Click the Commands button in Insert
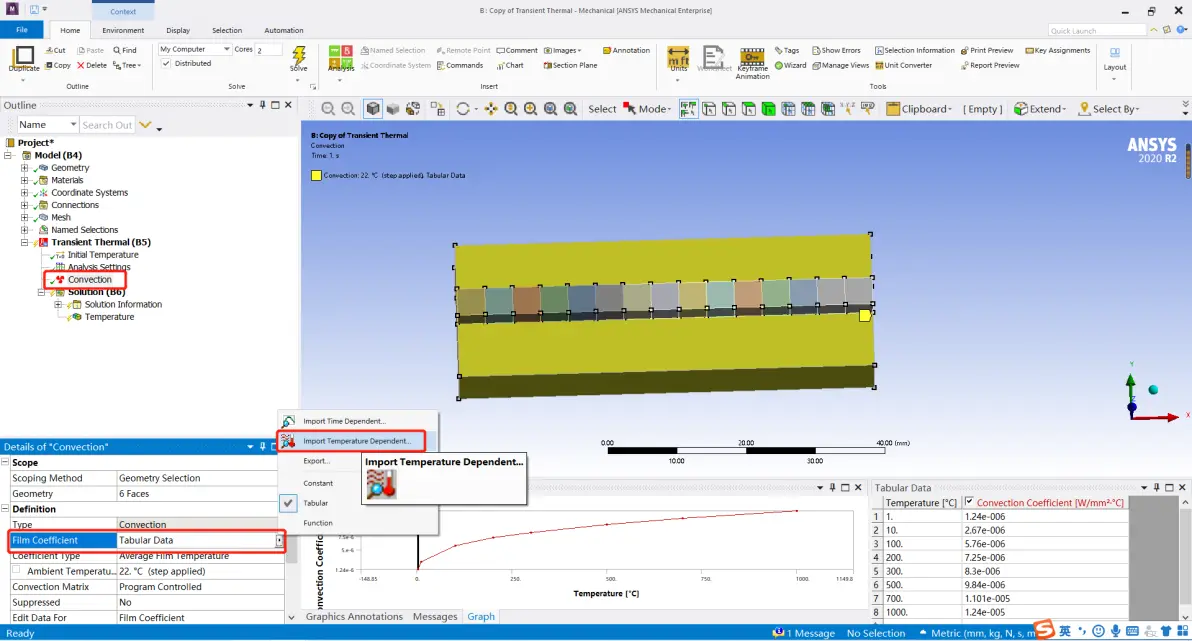1192x641 pixels. 460,65
